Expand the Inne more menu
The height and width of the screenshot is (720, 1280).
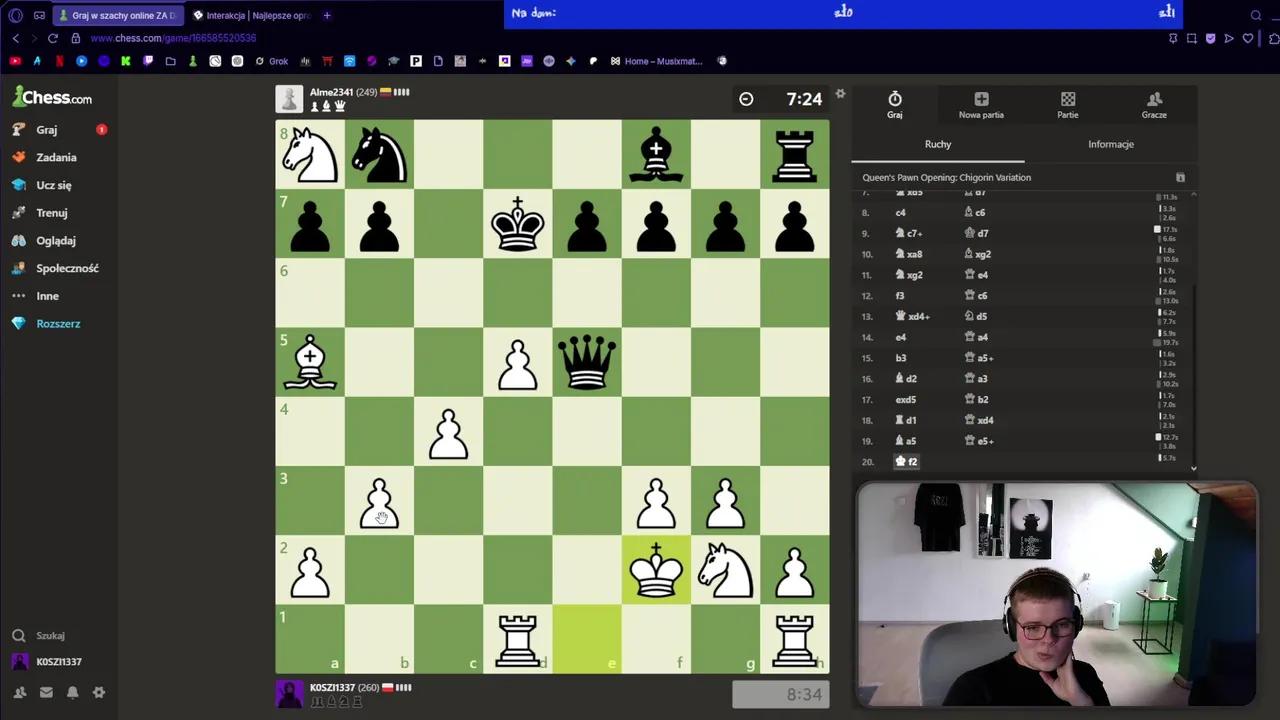(x=47, y=296)
